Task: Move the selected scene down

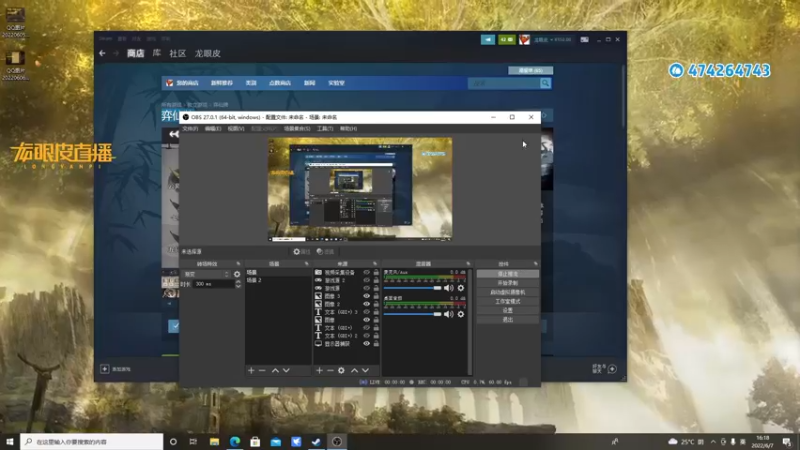Action: pyautogui.click(x=286, y=370)
